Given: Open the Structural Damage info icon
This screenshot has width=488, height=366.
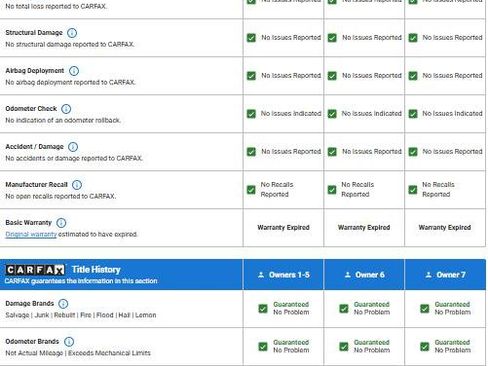Looking at the screenshot, I should tap(72, 33).
